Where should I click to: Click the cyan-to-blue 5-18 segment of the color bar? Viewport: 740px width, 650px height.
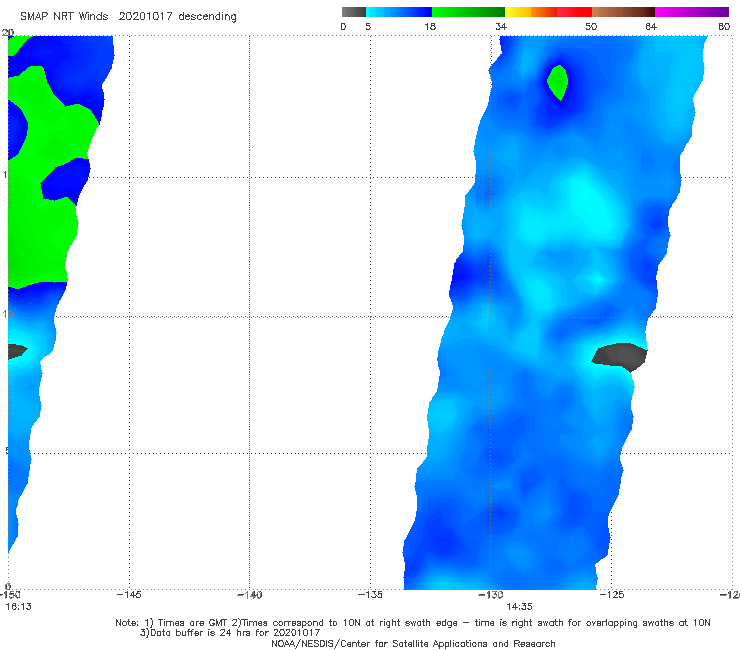pyautogui.click(x=399, y=12)
